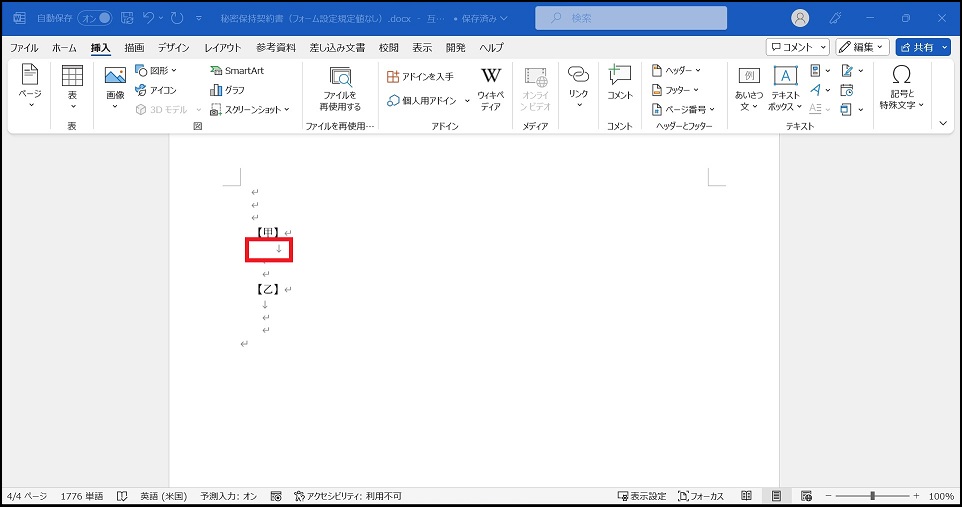Viewport: 962px width, 507px height.
Task: Open あいさつ文 (Greetings) menu
Action: pos(748,90)
